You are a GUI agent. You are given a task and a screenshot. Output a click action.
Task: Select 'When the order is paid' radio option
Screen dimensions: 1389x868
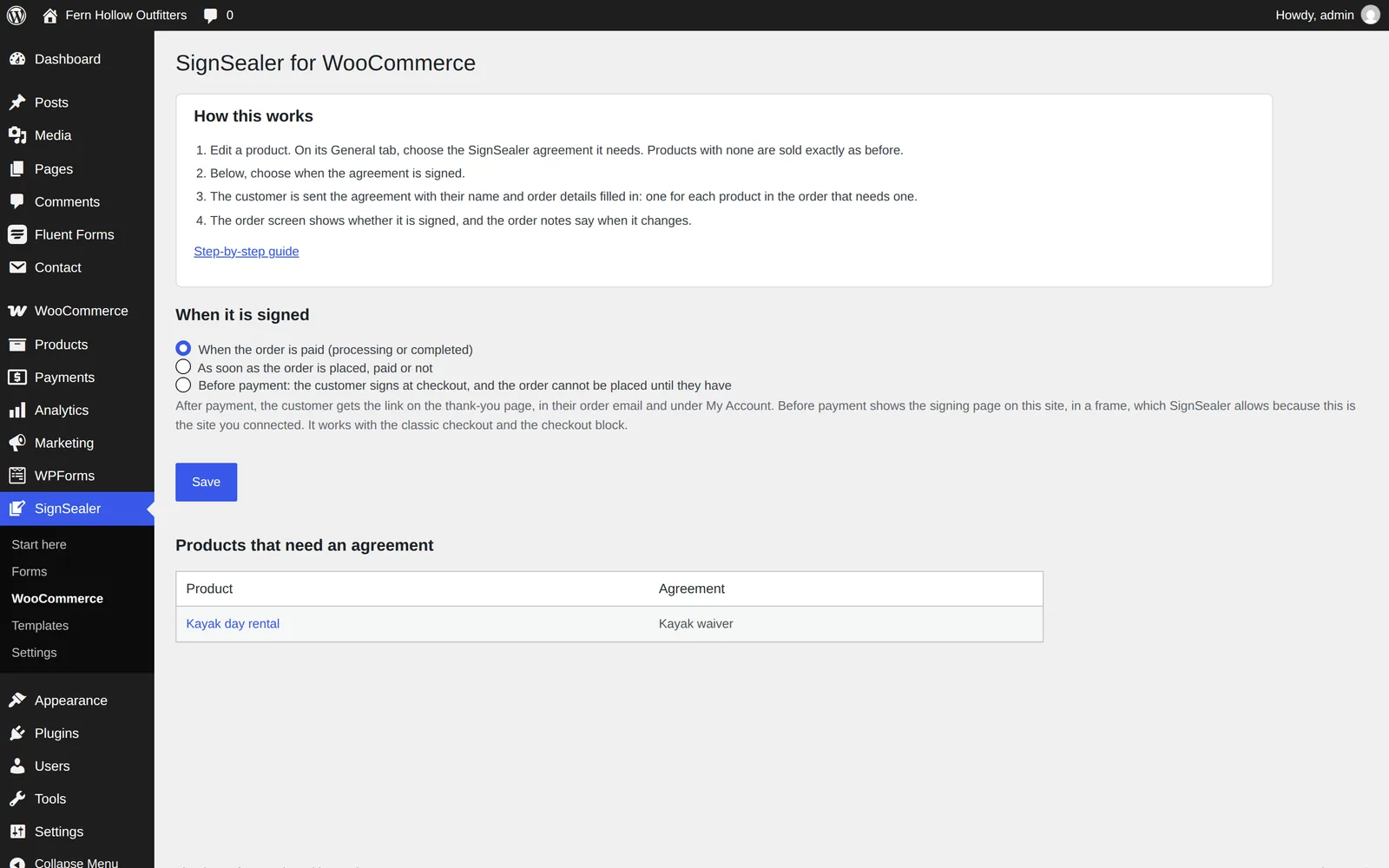183,348
